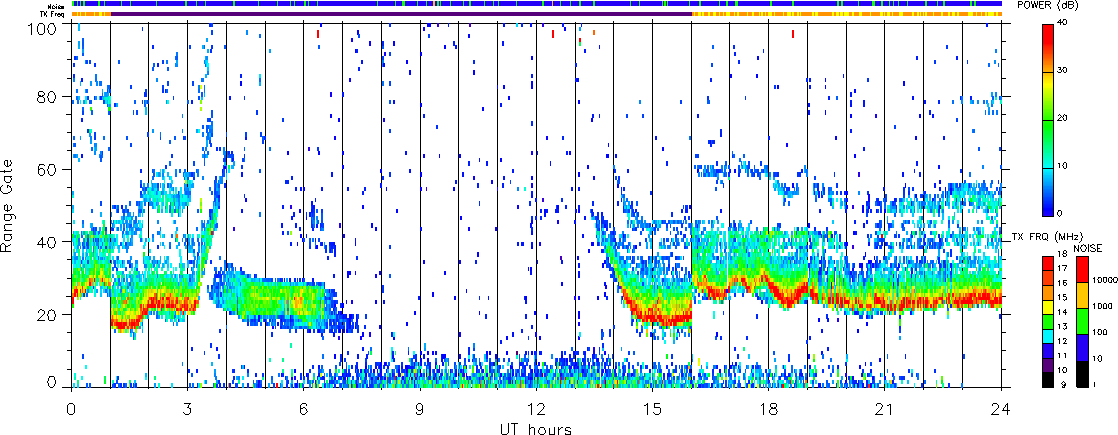The height and width of the screenshot is (435, 1118).
Task: Click the "UT hours" x-axis title
Action: click(536, 429)
